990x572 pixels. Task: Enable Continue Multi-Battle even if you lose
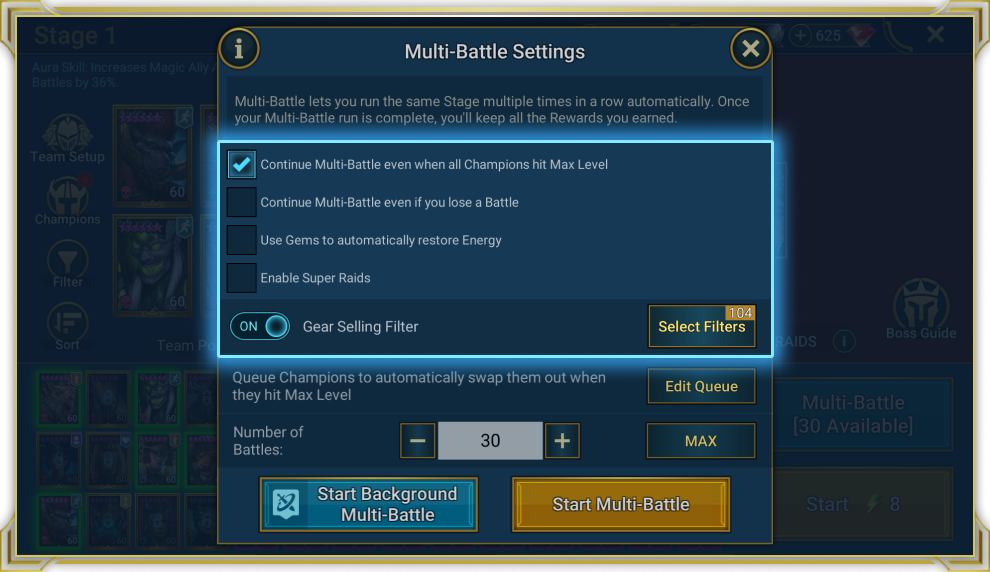[x=242, y=202]
